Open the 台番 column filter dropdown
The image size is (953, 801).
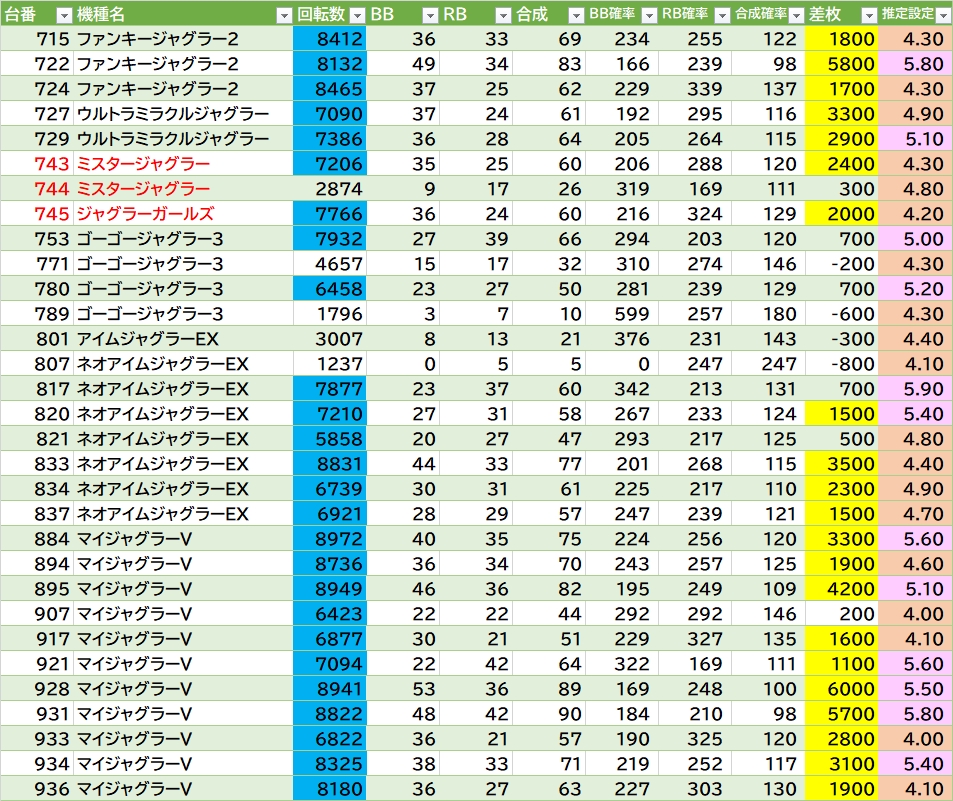click(x=64, y=15)
